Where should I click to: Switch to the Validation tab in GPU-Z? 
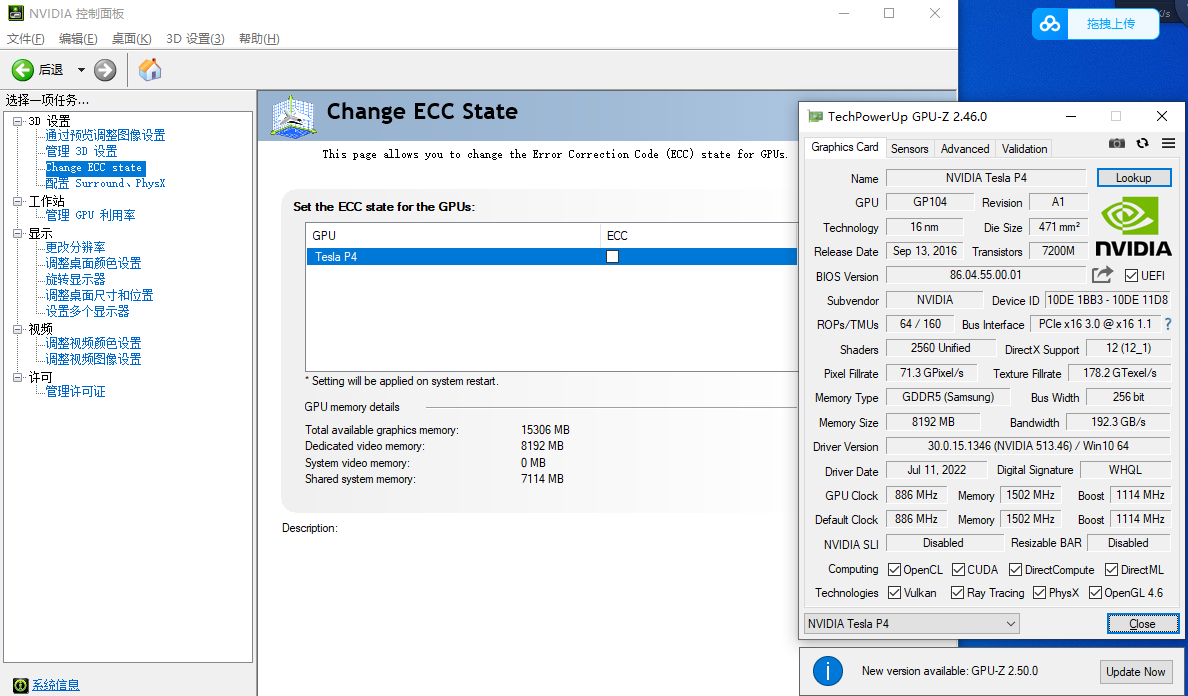tap(1024, 149)
